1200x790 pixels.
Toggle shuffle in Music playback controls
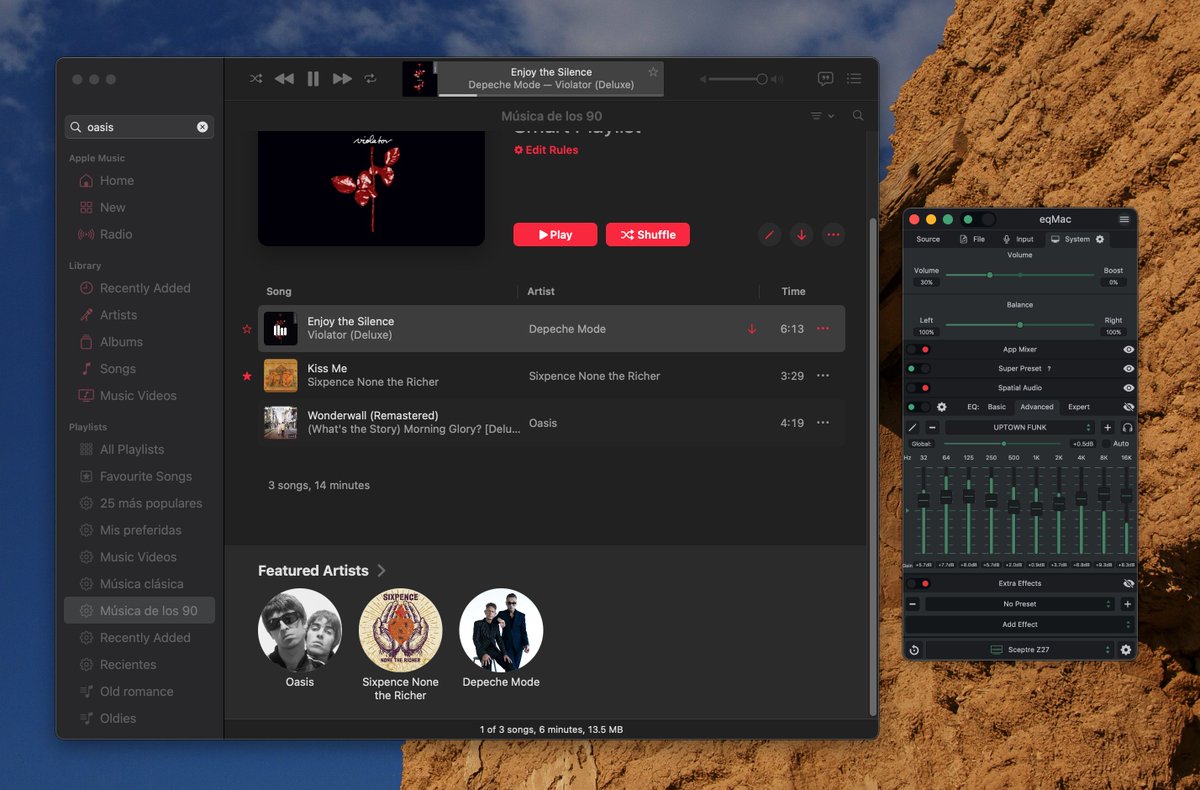[x=256, y=78]
